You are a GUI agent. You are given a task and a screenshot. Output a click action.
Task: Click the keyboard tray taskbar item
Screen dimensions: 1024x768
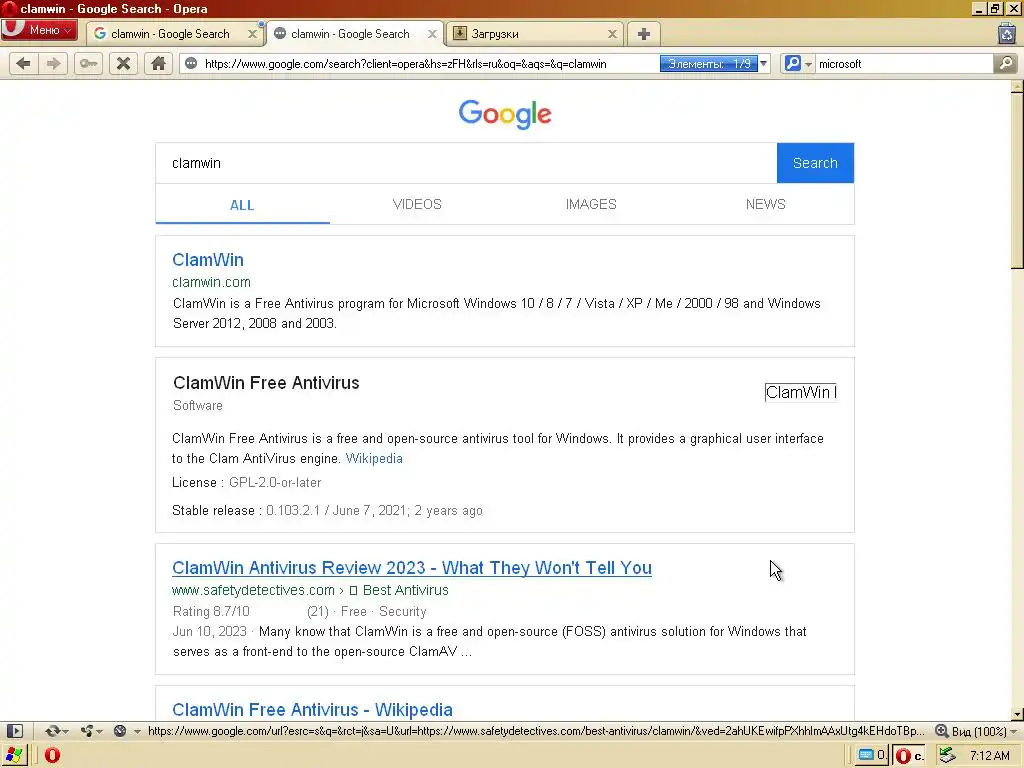coord(872,756)
